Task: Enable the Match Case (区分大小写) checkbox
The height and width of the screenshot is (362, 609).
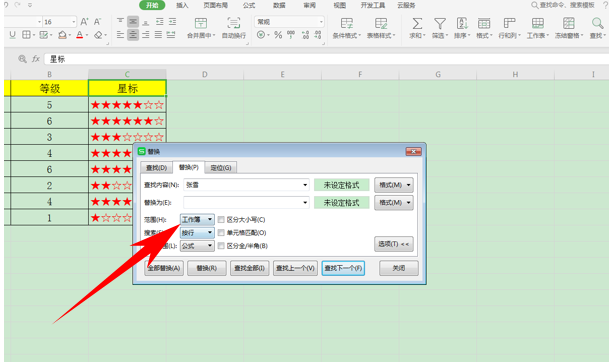Action: [221, 220]
